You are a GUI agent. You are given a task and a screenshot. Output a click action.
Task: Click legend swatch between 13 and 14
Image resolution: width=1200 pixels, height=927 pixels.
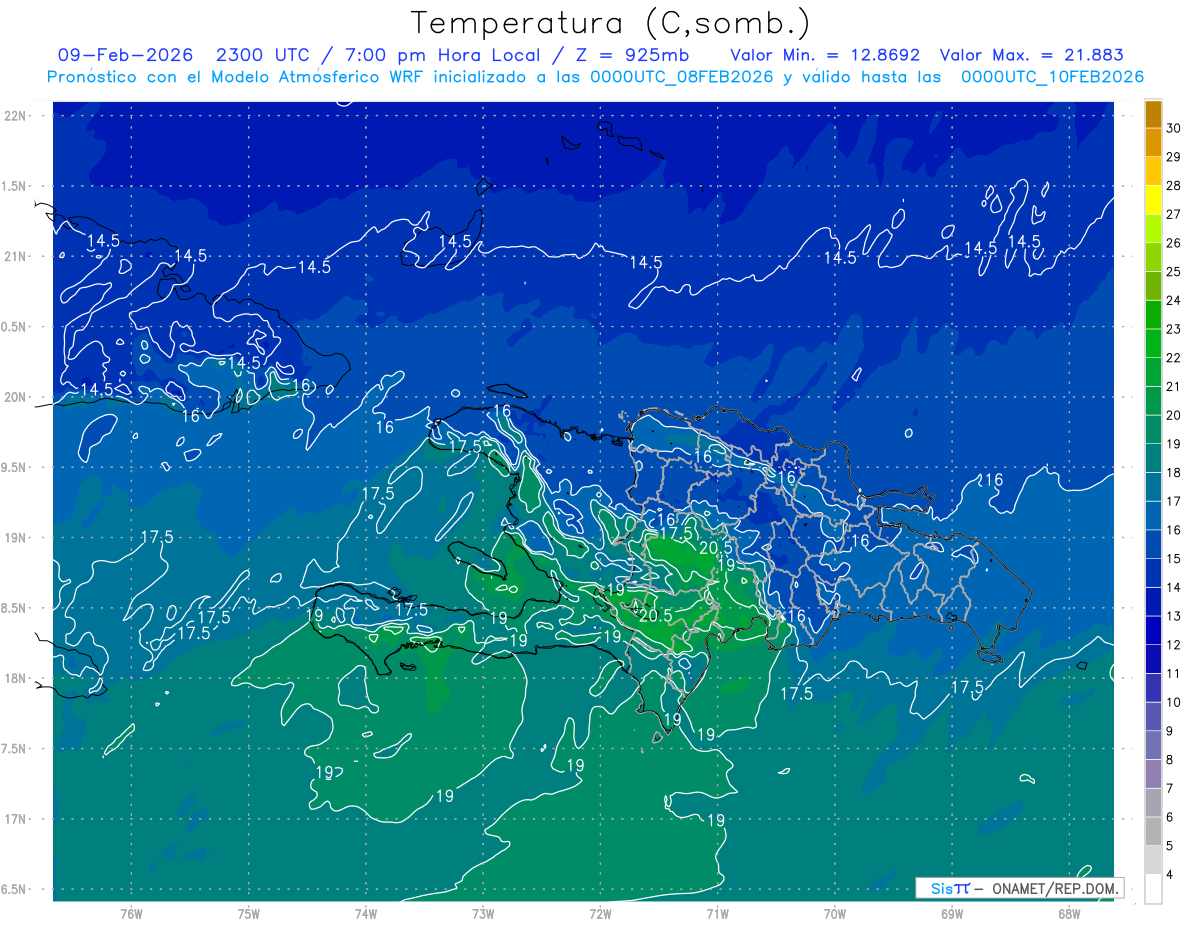point(1153,601)
